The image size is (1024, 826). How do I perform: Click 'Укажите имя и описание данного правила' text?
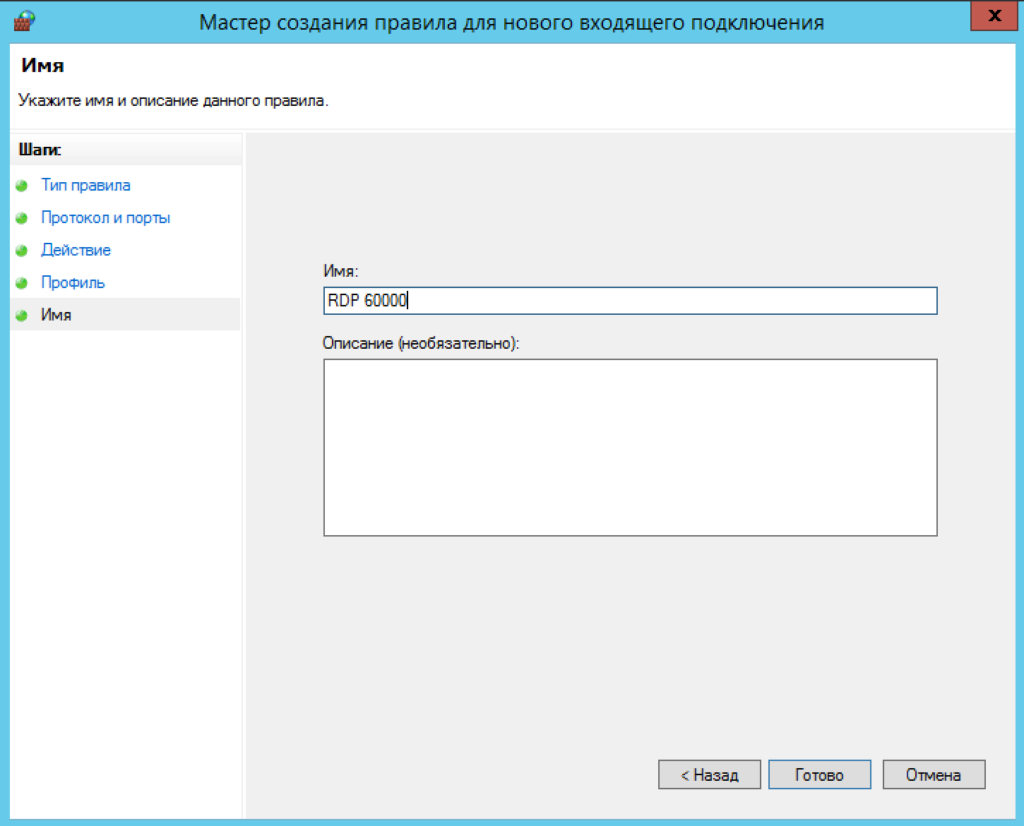click(x=173, y=101)
